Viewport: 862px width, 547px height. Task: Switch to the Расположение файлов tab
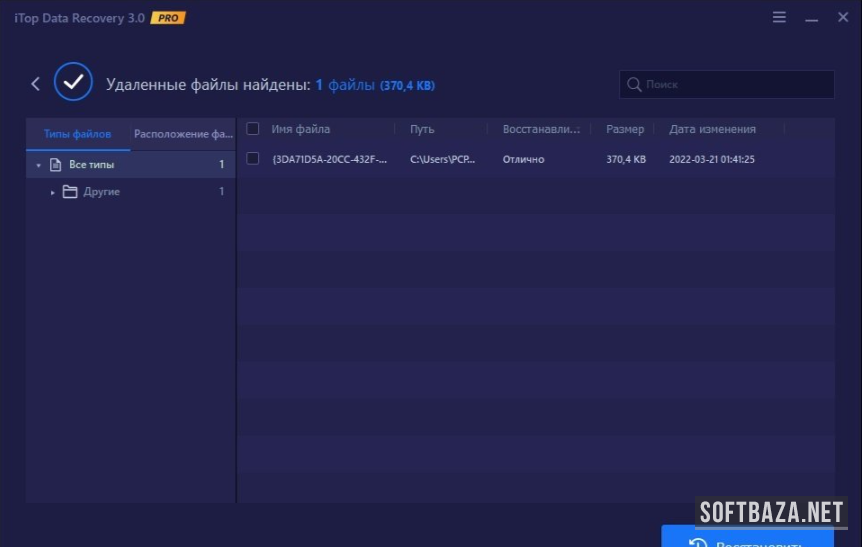[x=183, y=134]
